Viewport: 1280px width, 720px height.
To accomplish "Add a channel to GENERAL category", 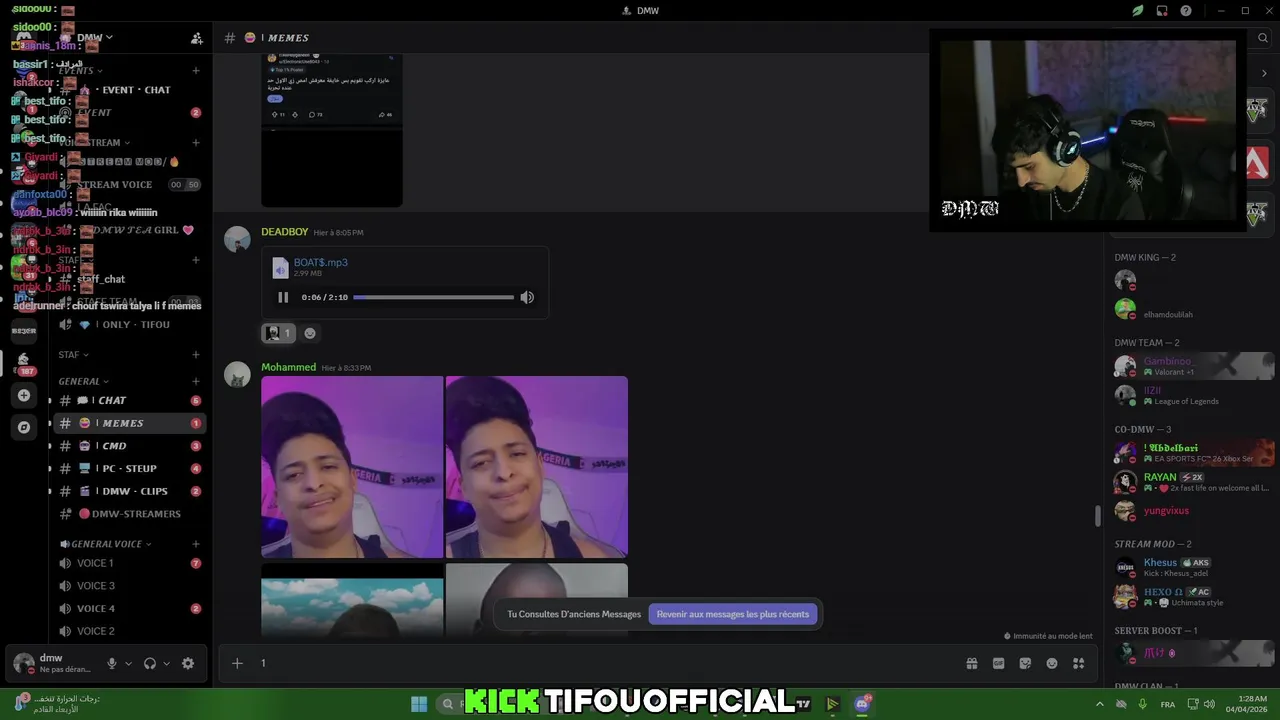I will tap(196, 381).
